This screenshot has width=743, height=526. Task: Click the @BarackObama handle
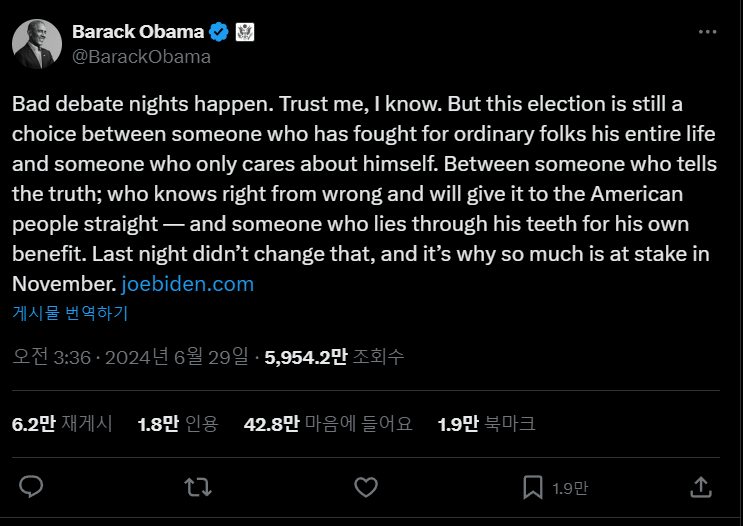pos(141,56)
